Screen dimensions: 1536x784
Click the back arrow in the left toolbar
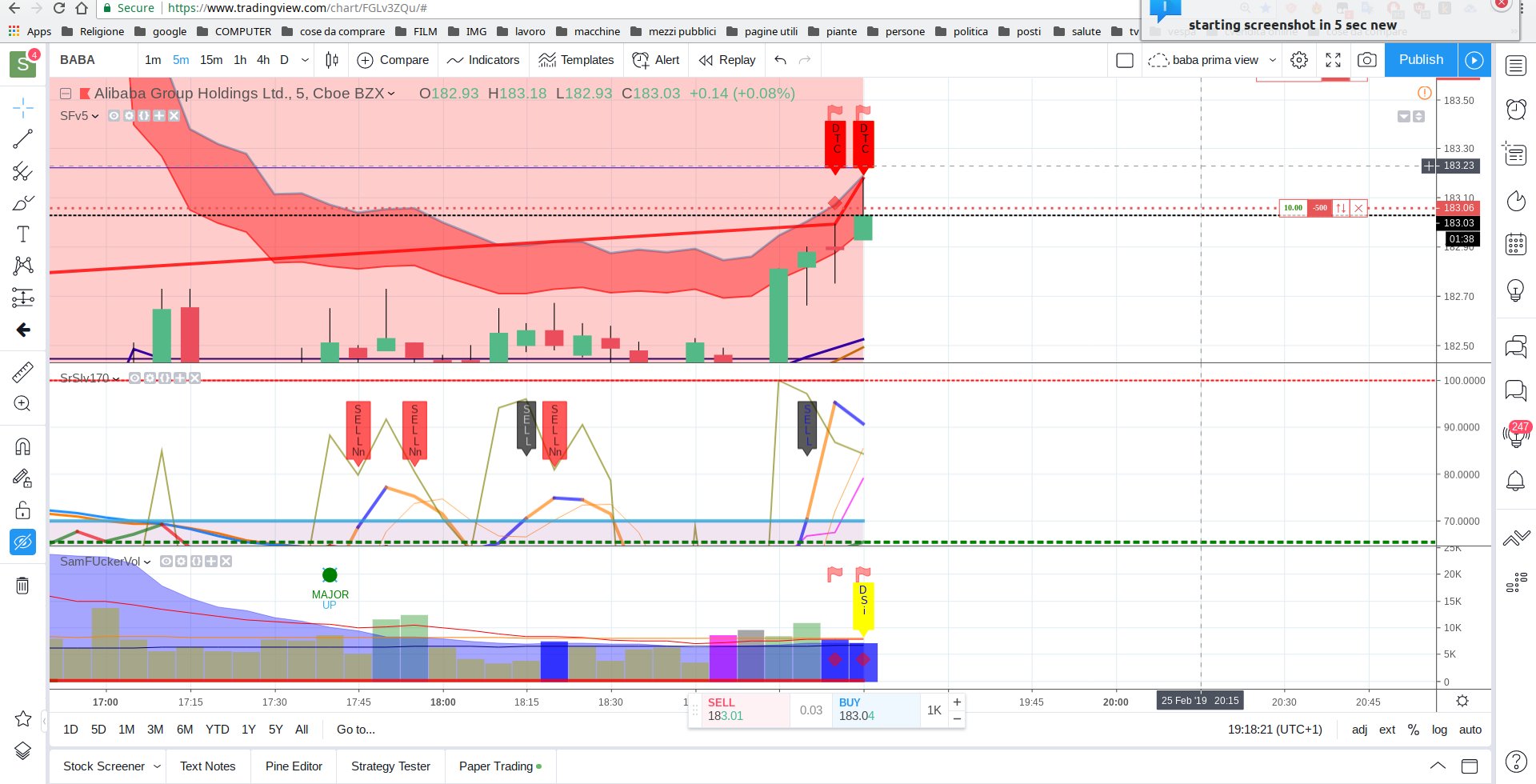[x=23, y=330]
